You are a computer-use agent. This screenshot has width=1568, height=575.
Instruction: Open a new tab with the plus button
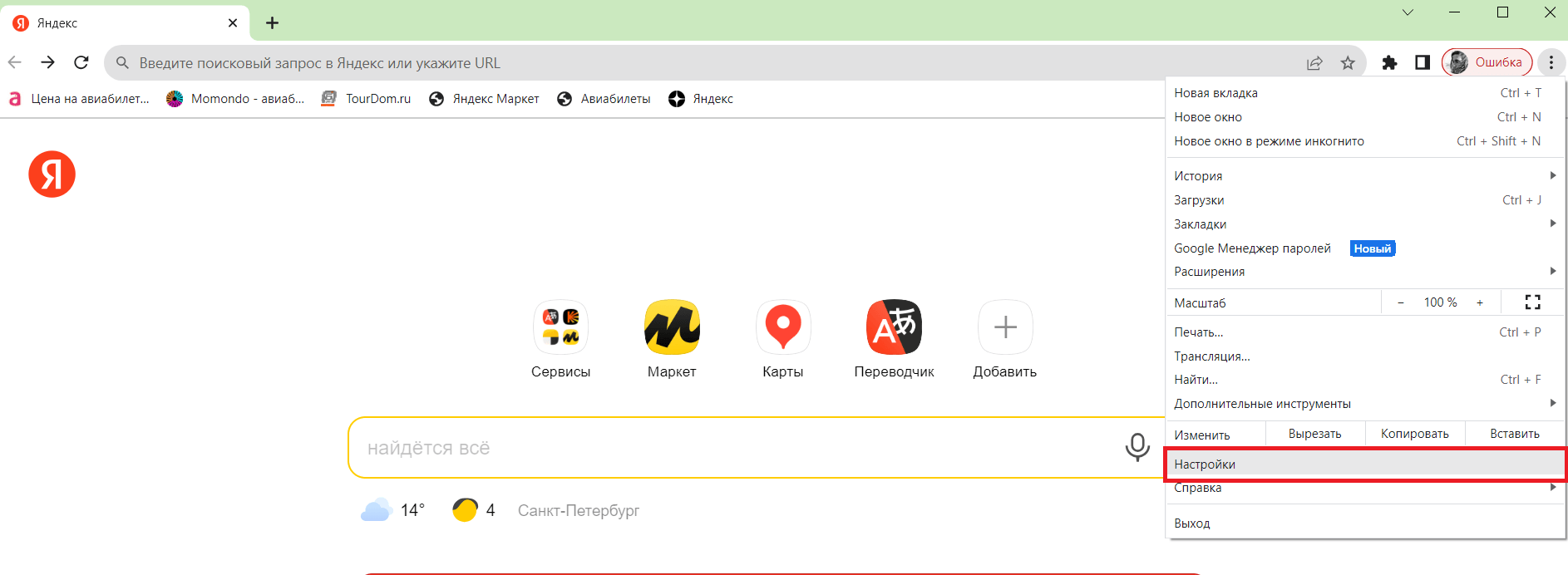click(x=272, y=23)
